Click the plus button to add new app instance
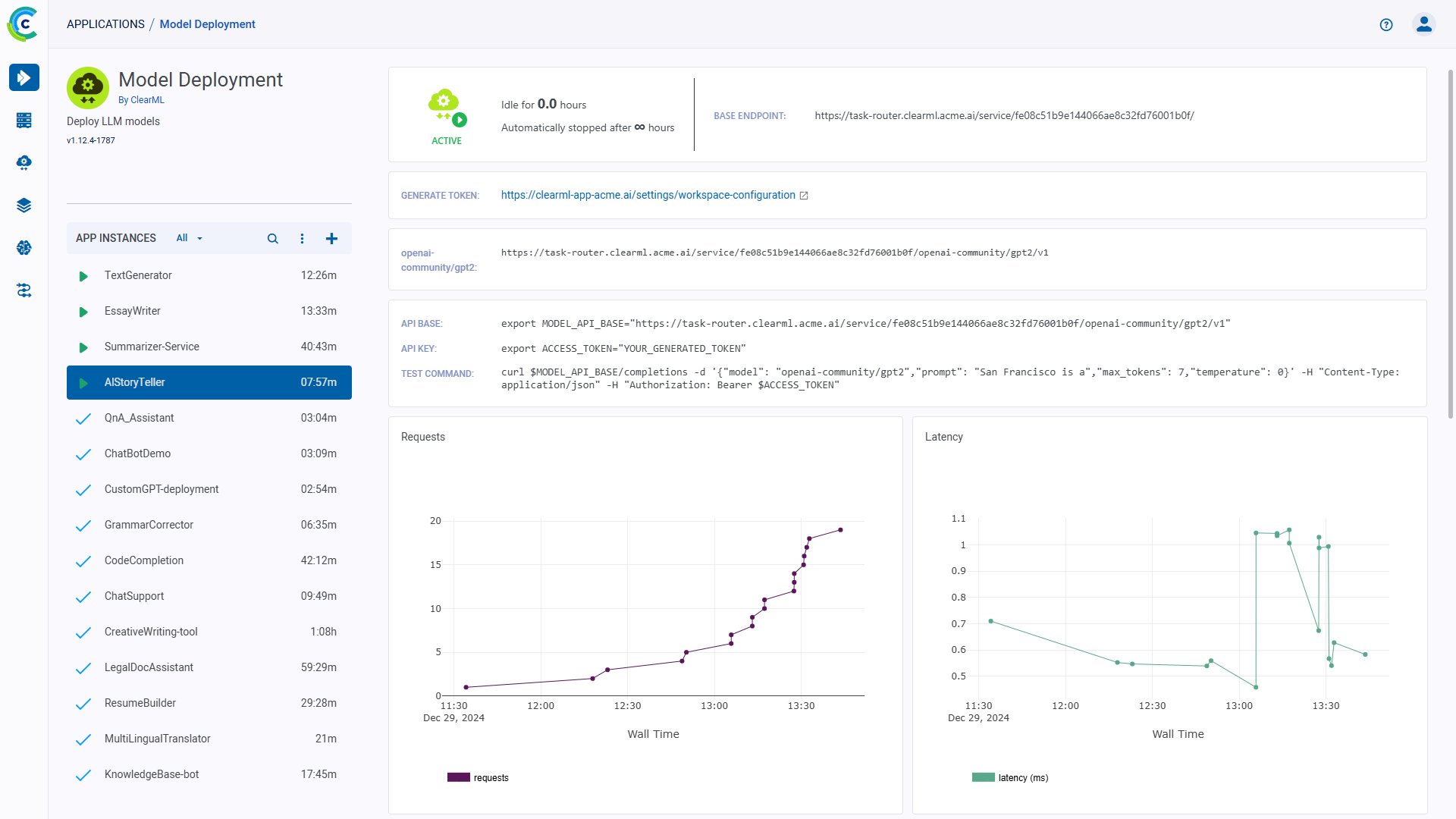The image size is (1456, 819). (x=331, y=238)
